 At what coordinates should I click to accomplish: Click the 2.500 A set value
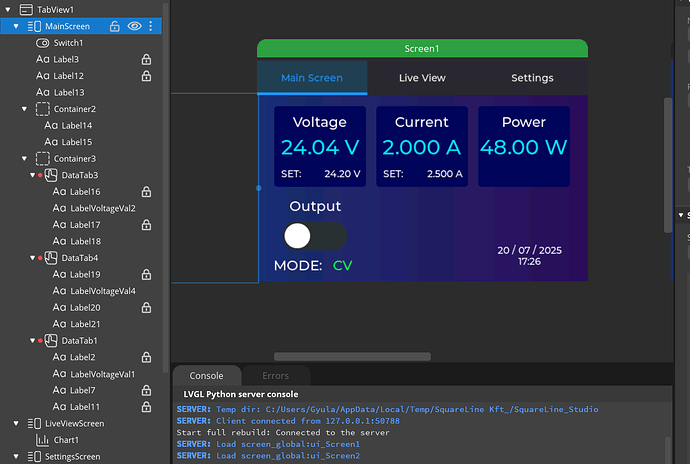coord(445,174)
